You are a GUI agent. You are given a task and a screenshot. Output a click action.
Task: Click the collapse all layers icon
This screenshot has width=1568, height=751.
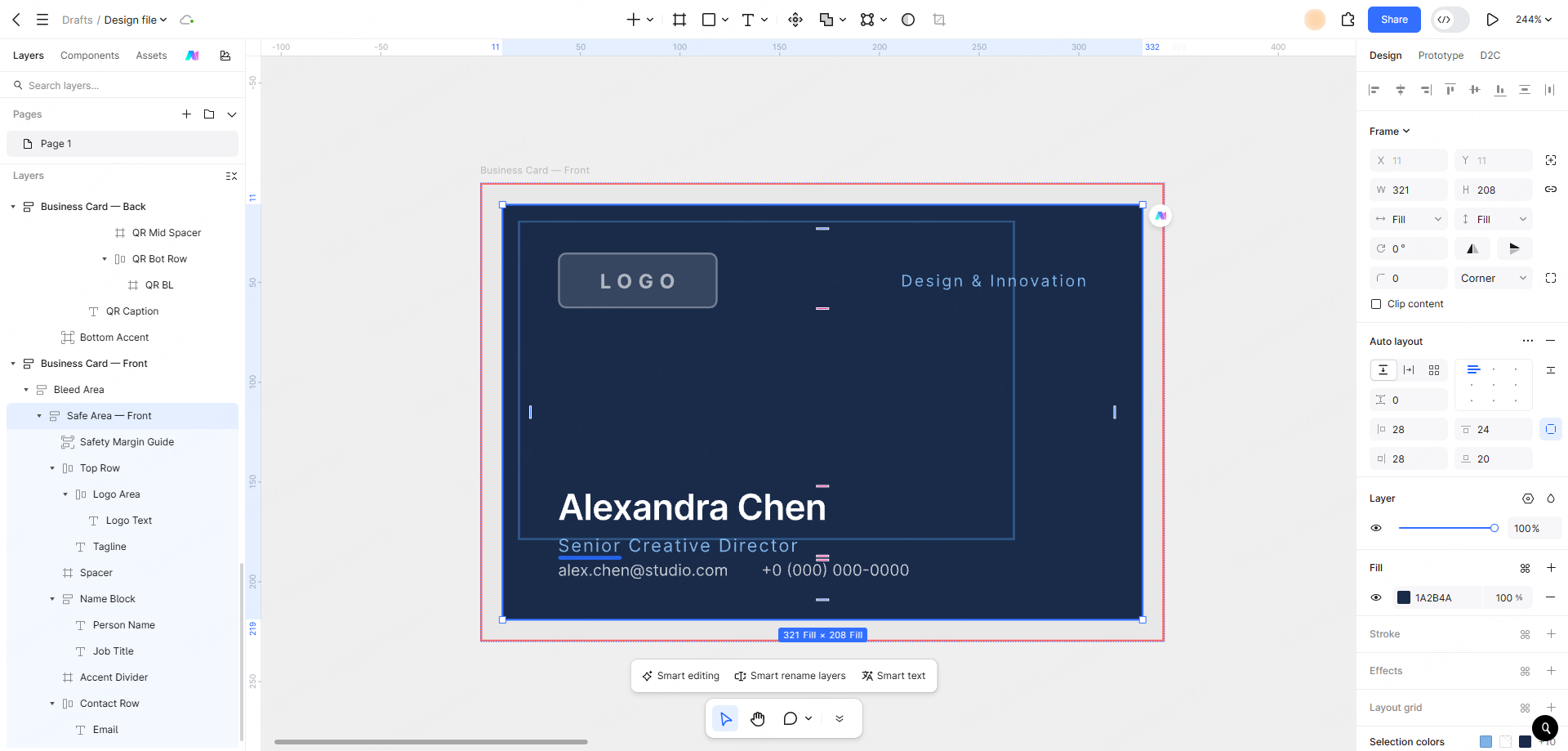(232, 176)
